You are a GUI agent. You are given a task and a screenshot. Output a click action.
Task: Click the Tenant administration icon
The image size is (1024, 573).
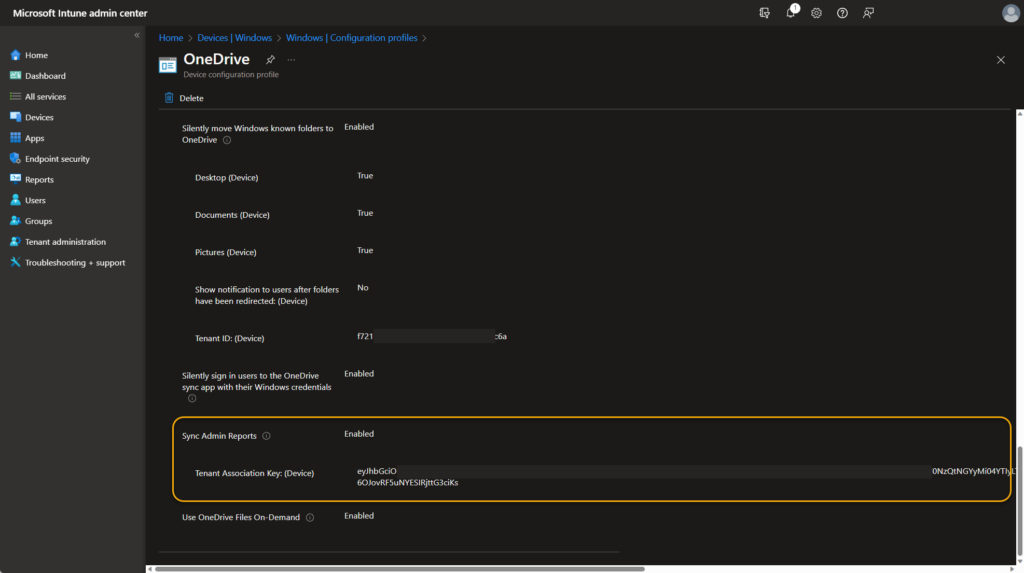coord(16,242)
